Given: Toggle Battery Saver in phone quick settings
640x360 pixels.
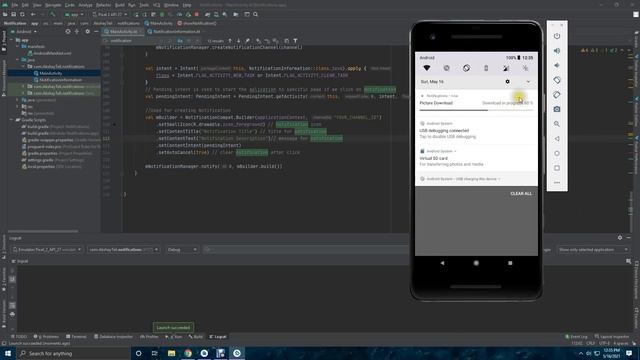Looking at the screenshot, I should pyautogui.click(x=486, y=68).
